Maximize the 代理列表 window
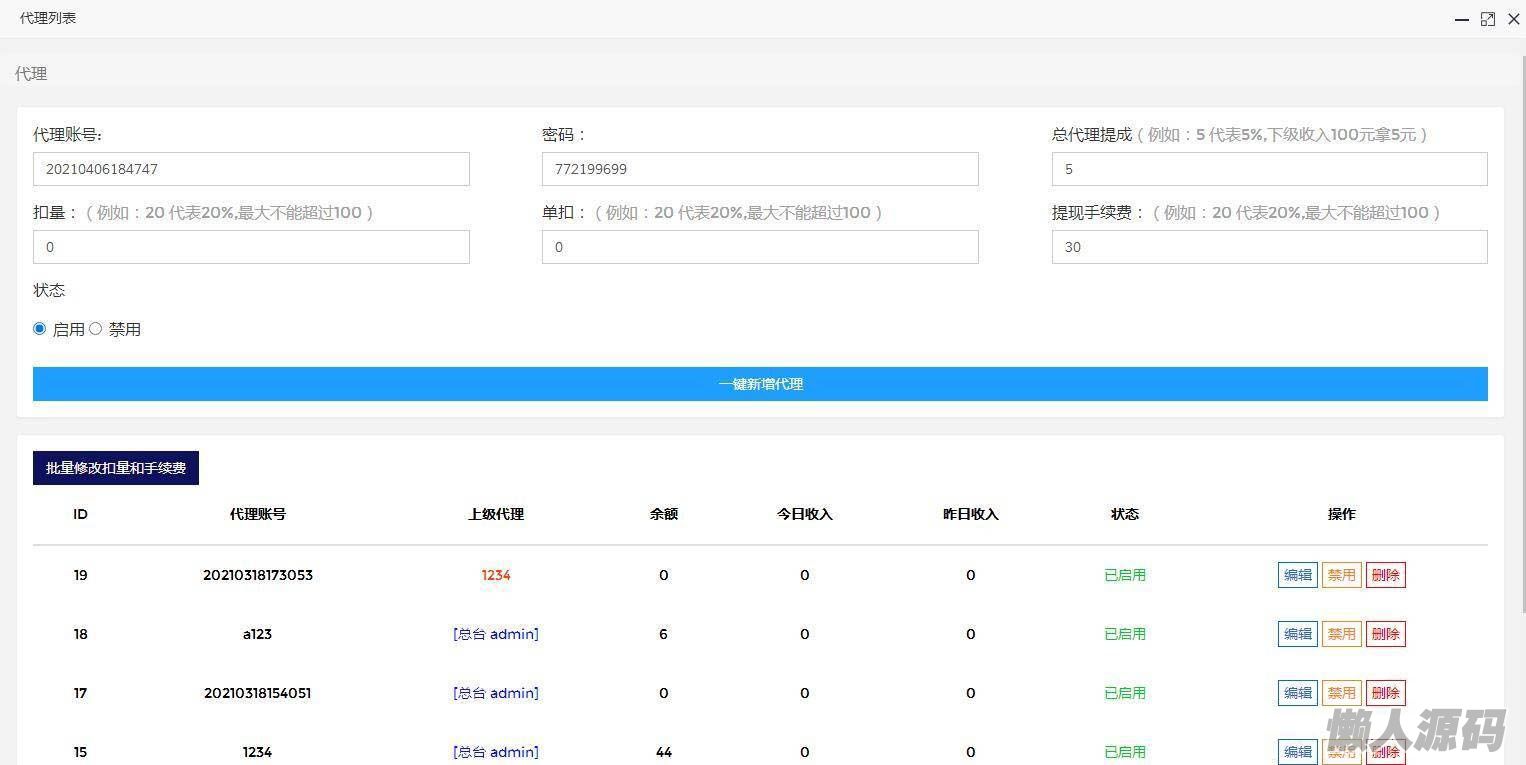Screen dimensions: 1526x765 point(1488,19)
